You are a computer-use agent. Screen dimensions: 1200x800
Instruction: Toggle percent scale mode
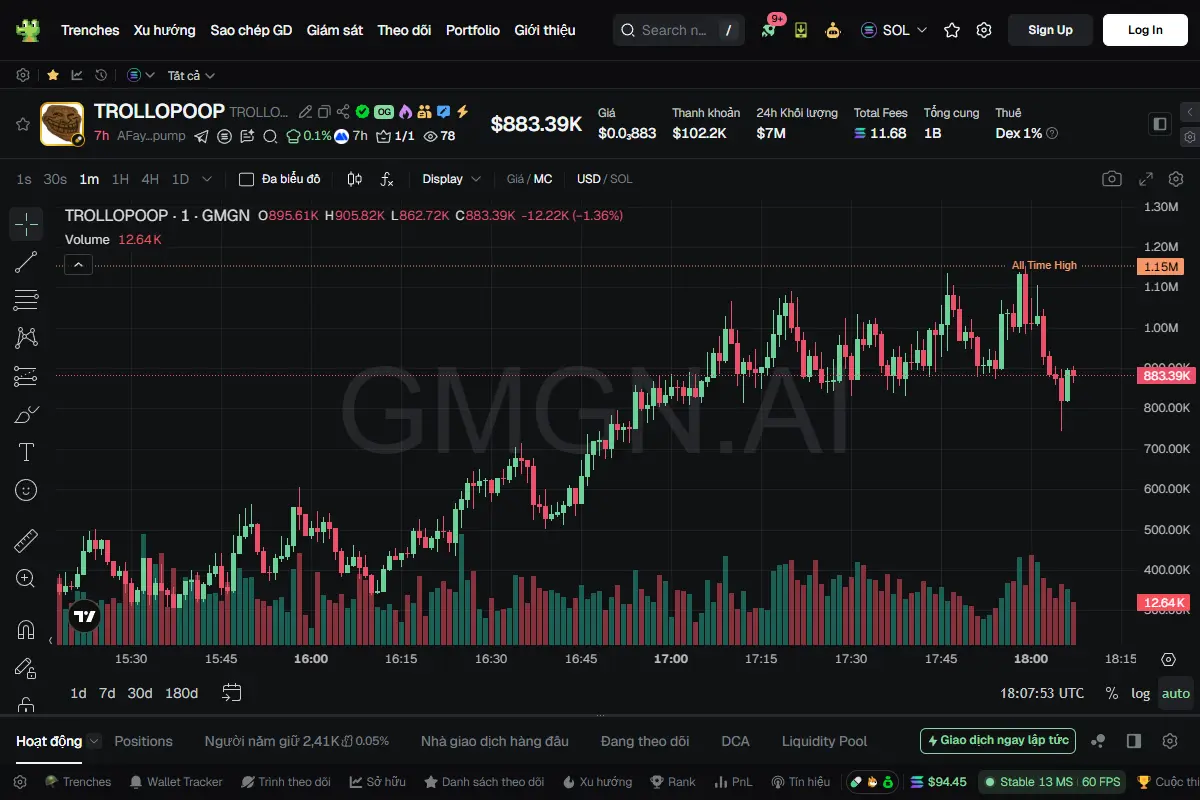1111,693
